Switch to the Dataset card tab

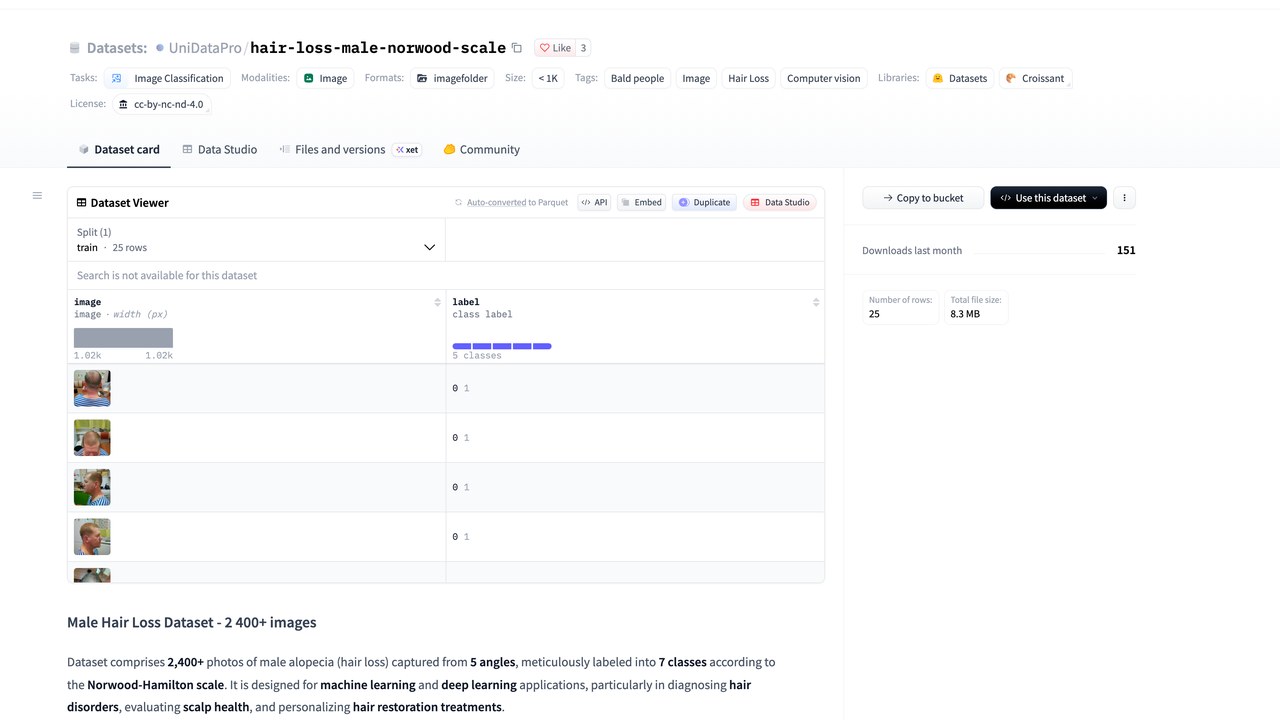[x=119, y=150]
